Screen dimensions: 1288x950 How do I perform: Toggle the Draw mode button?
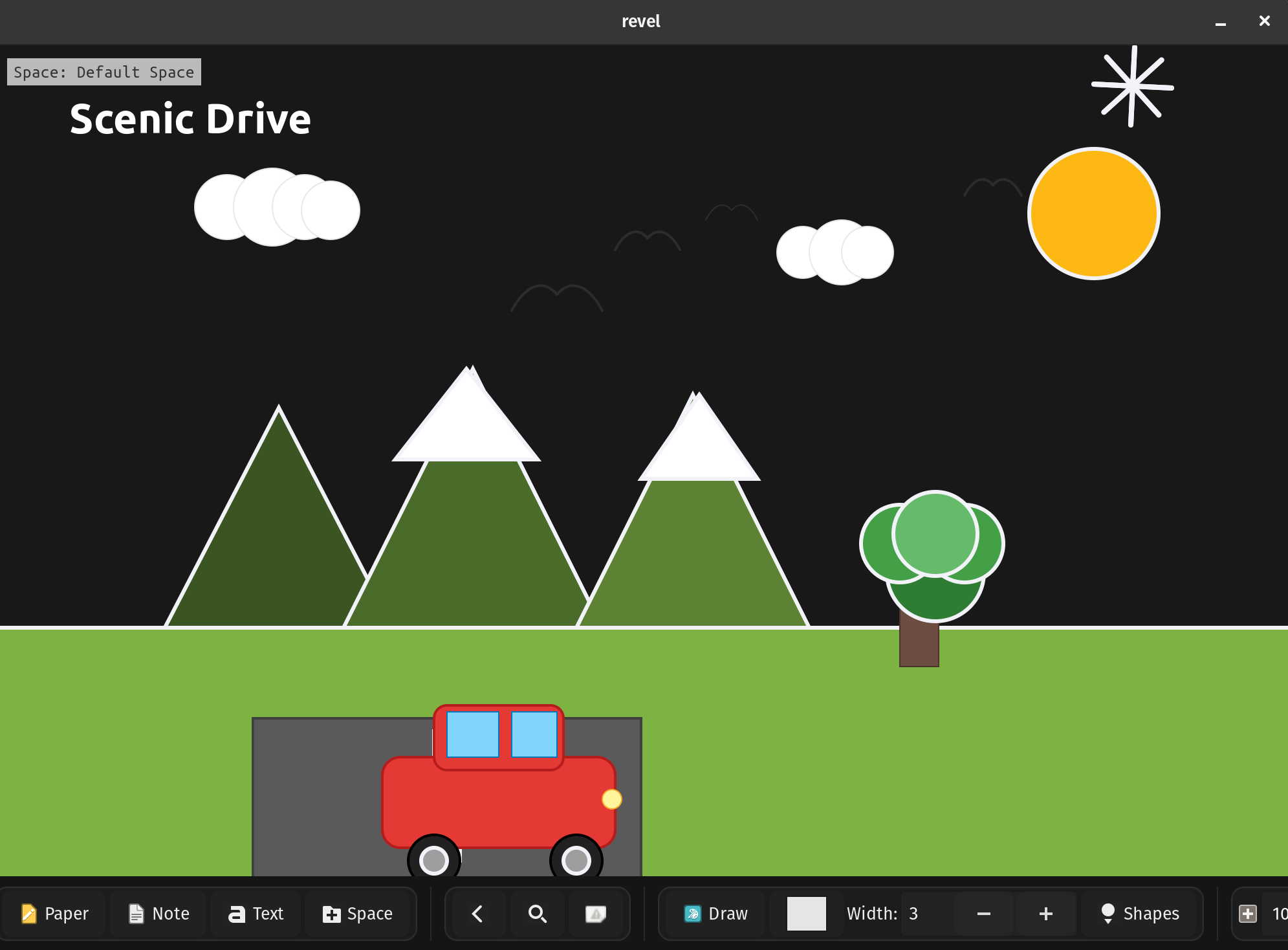pyautogui.click(x=715, y=913)
